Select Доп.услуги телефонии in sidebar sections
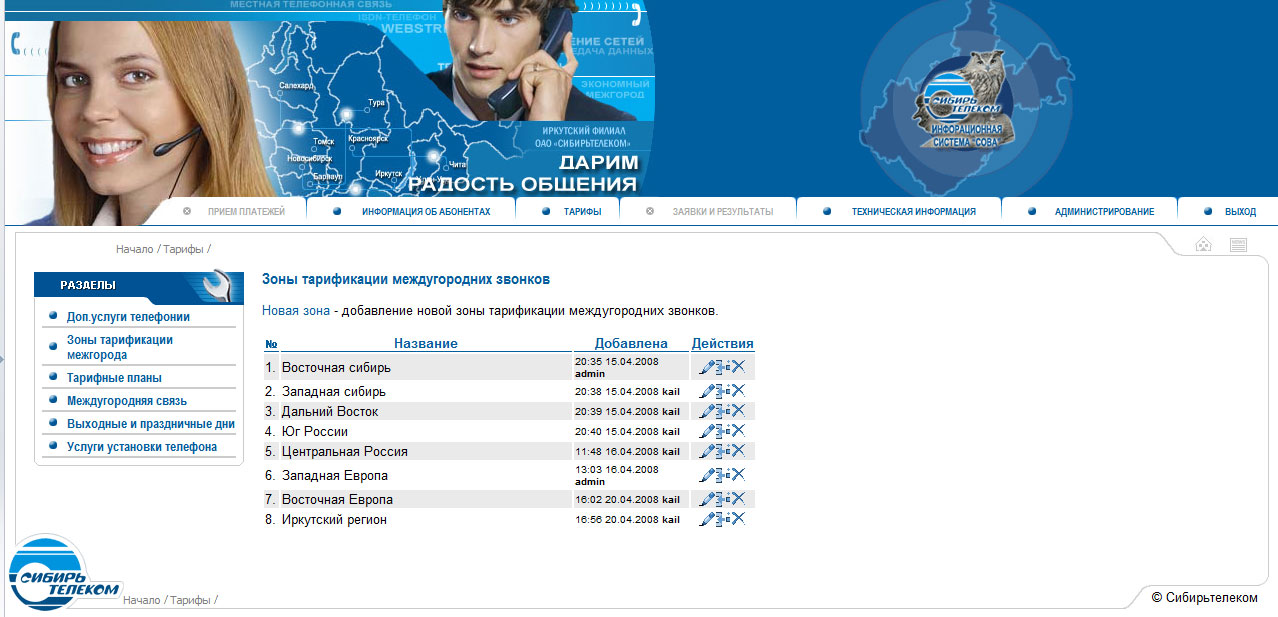This screenshot has width=1278, height=617. [128, 317]
